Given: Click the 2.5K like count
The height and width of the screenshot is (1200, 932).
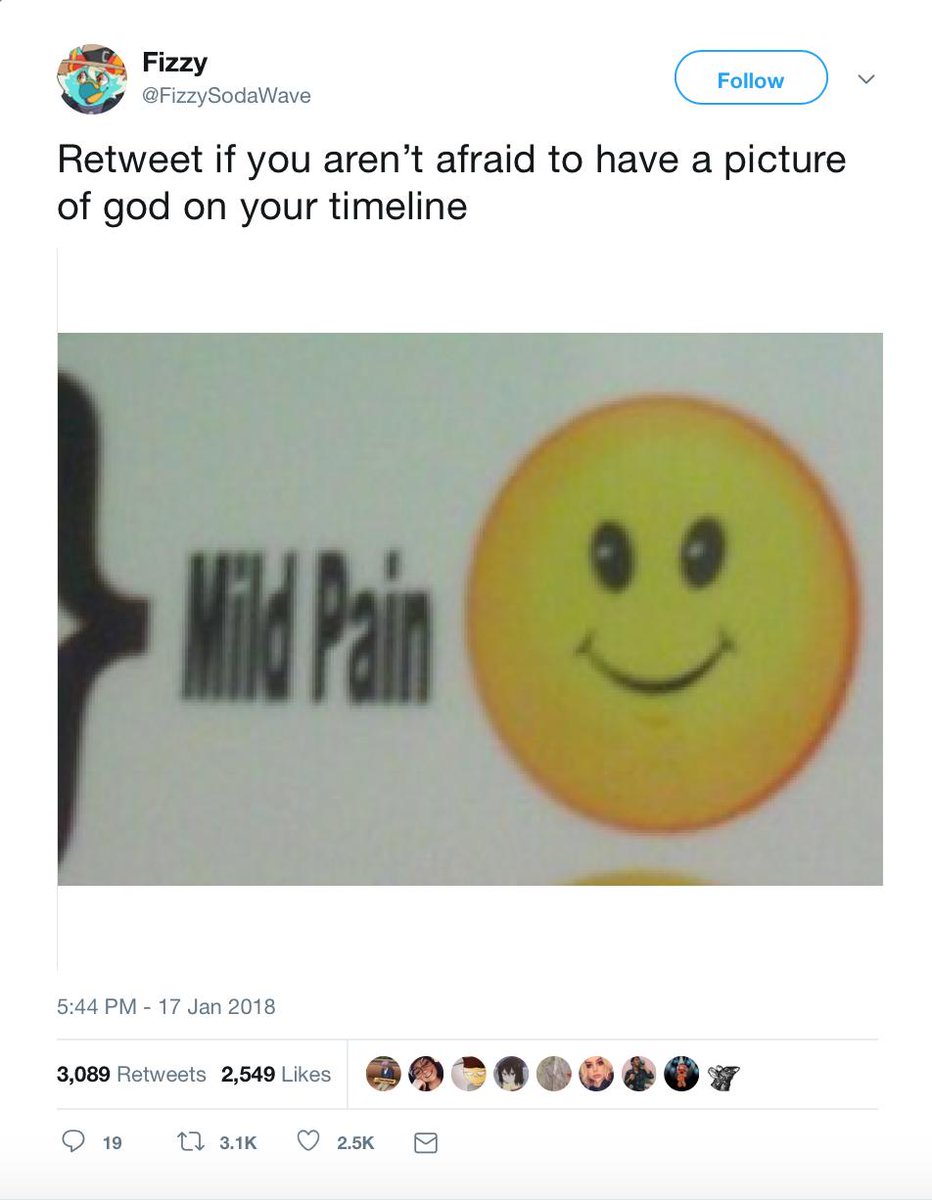Looking at the screenshot, I should click(x=356, y=1142).
